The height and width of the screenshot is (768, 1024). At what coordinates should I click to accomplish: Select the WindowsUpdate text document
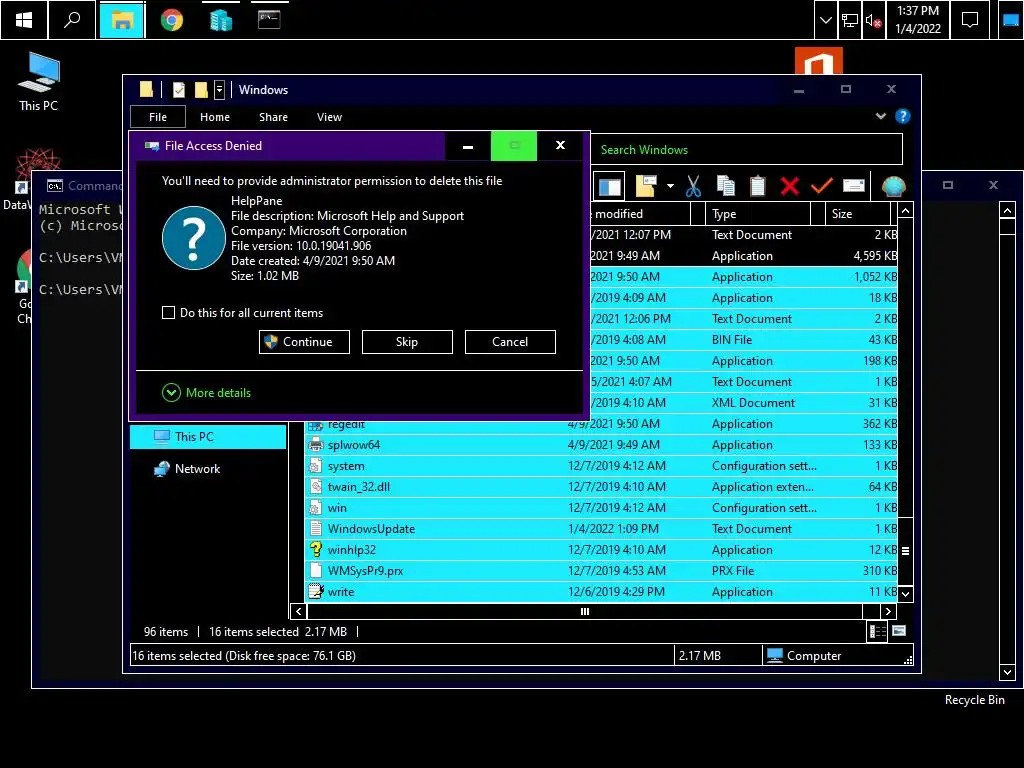click(x=601, y=528)
